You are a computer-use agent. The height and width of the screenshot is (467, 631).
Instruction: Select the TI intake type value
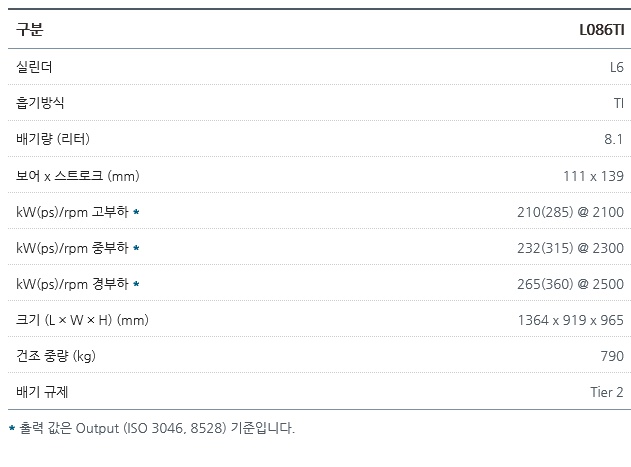coord(619,103)
